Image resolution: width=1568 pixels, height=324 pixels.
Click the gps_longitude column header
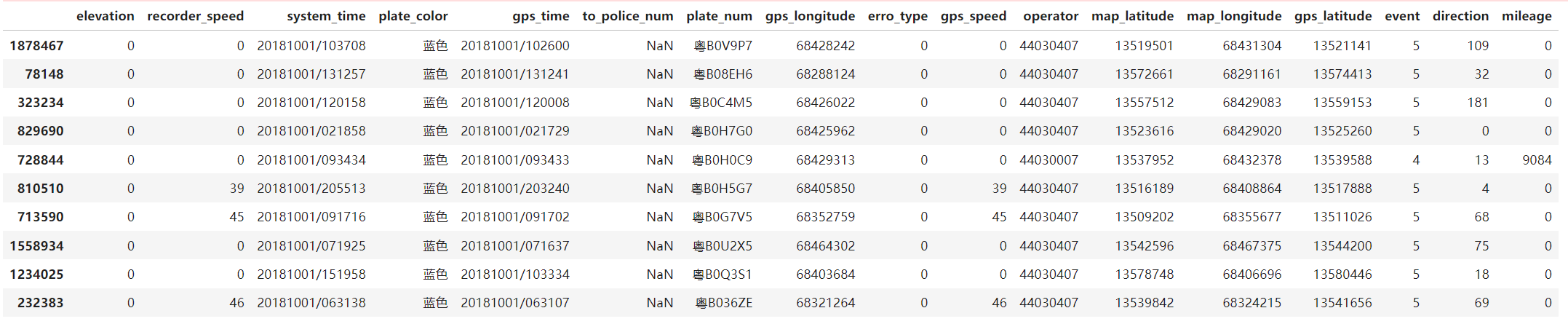(x=810, y=16)
